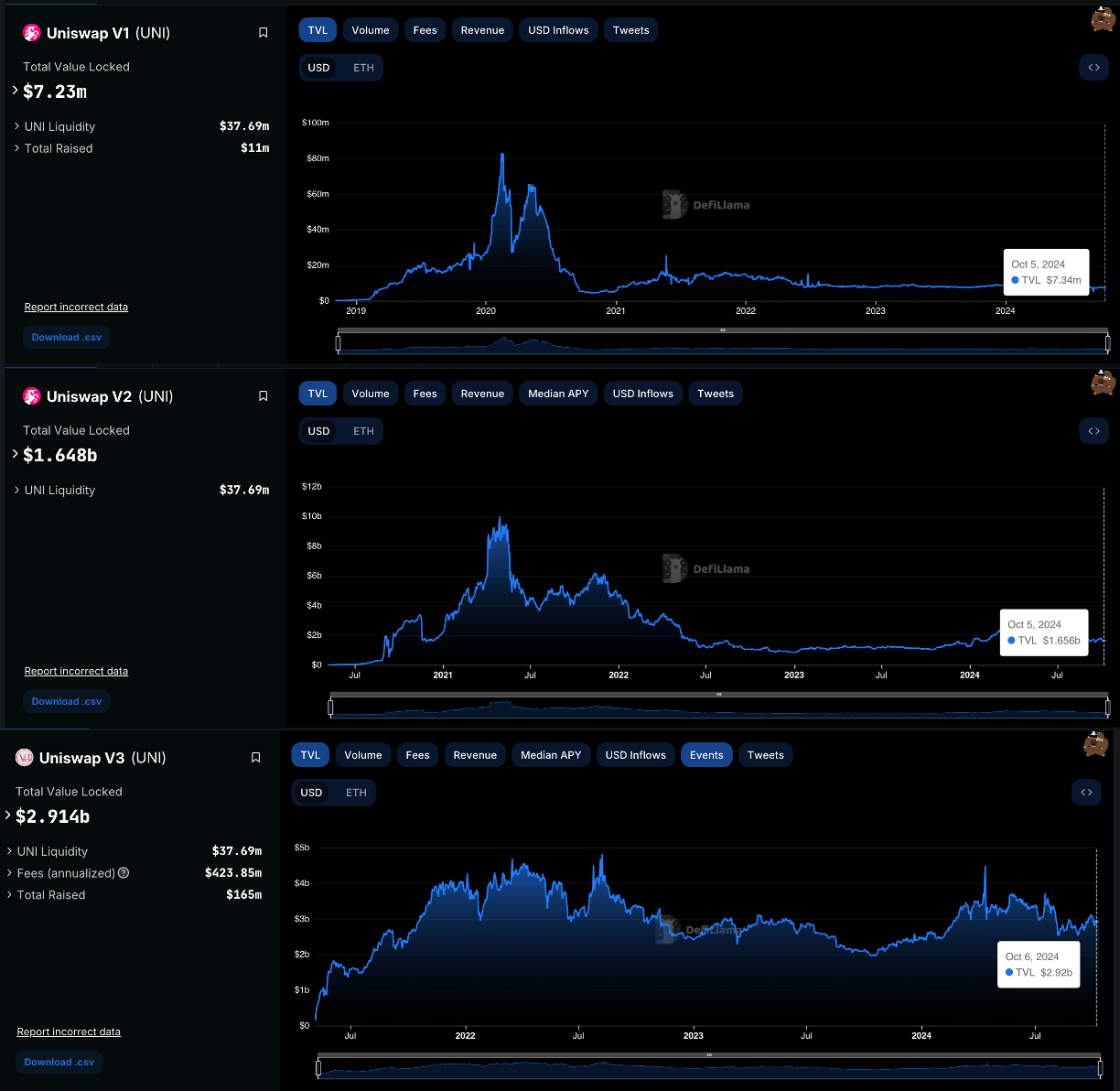Switch Uniswap V2 chart to ETH

point(363,431)
